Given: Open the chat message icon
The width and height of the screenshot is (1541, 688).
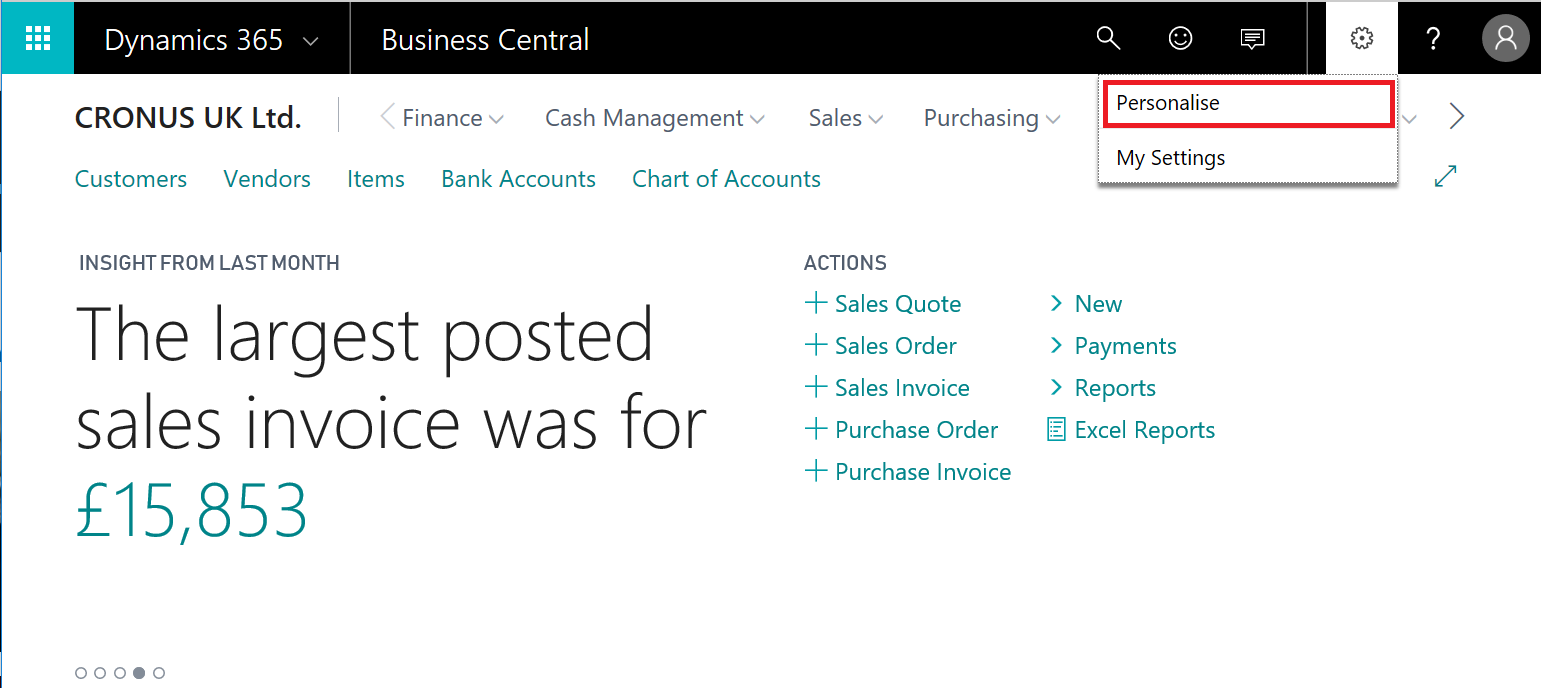Looking at the screenshot, I should coord(1252,39).
